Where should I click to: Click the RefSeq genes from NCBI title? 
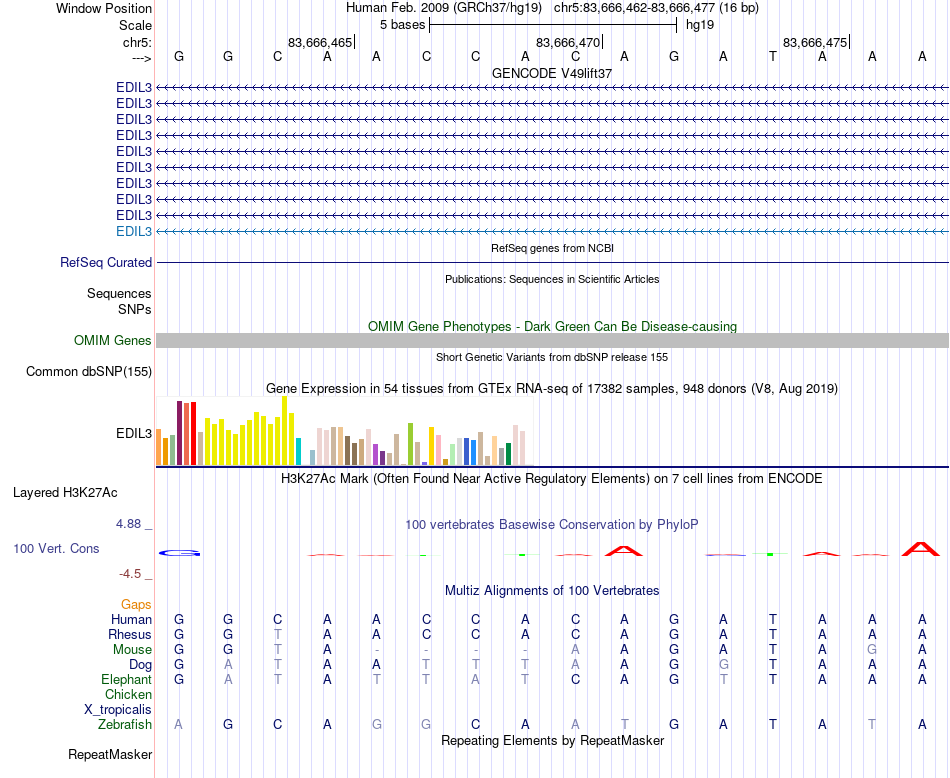click(553, 248)
